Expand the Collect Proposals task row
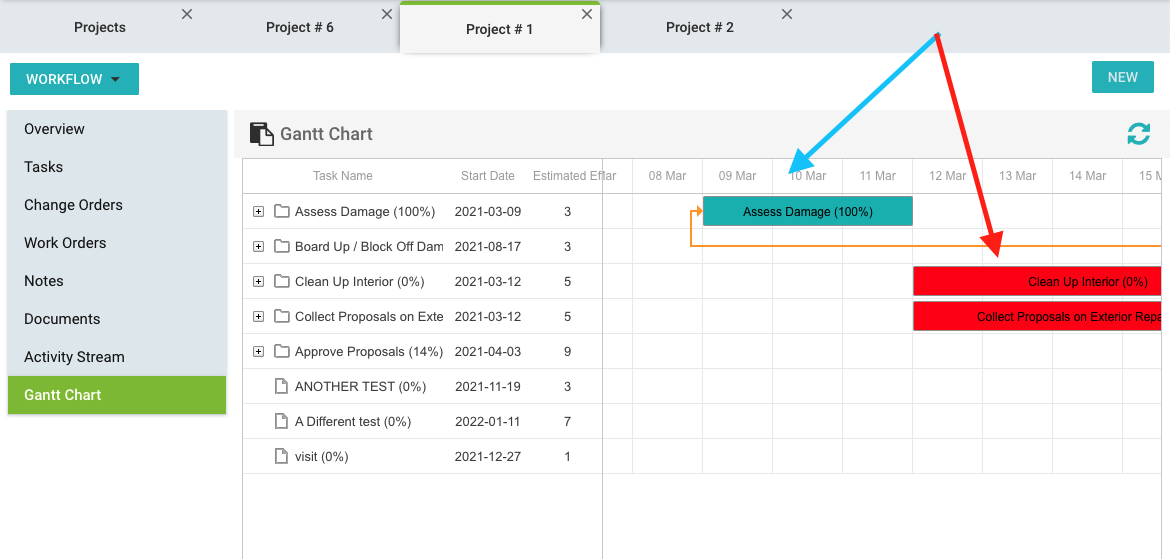The width and height of the screenshot is (1170, 559). pyautogui.click(x=258, y=317)
